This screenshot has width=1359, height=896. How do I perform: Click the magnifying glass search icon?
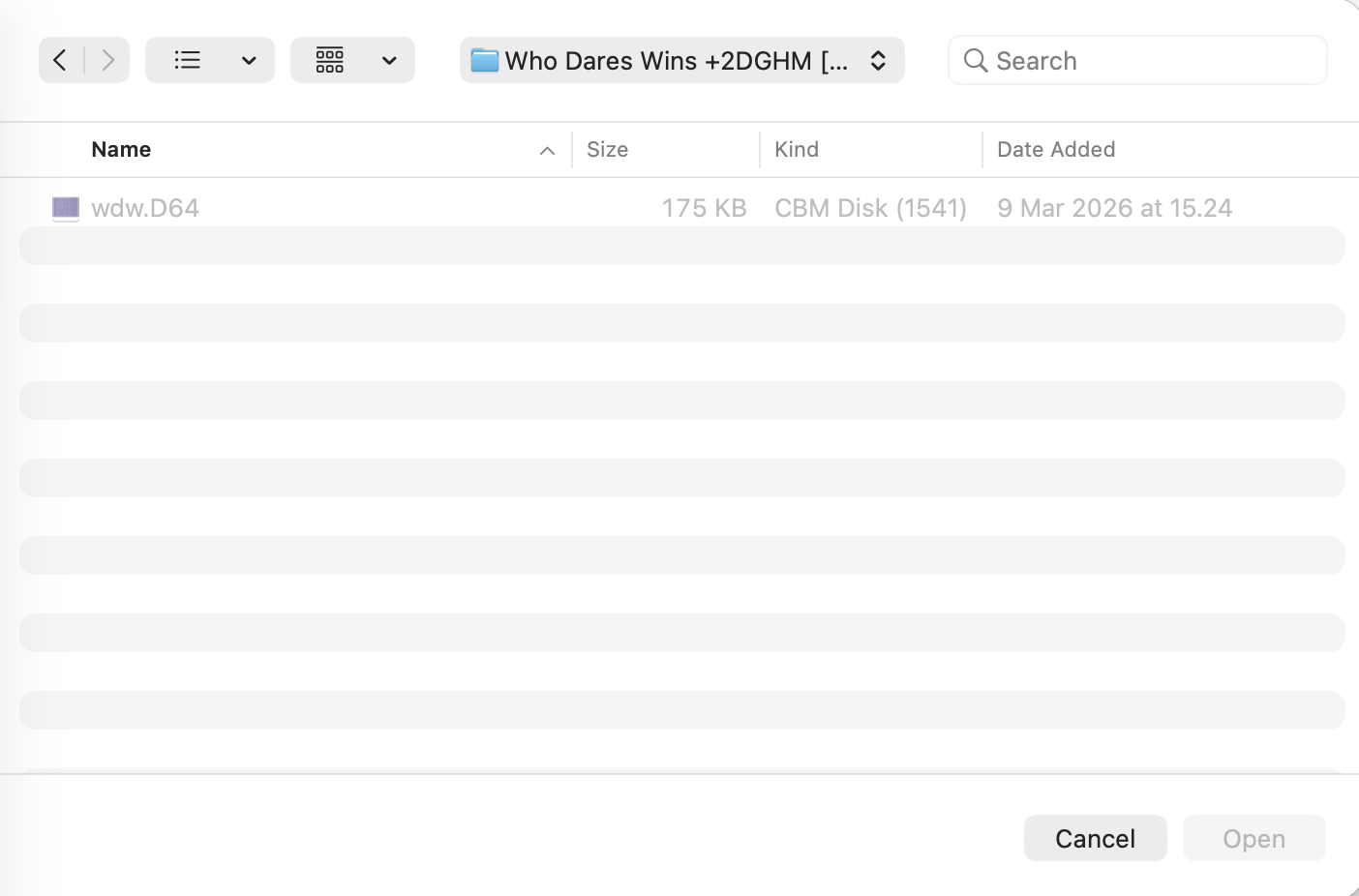(x=975, y=61)
